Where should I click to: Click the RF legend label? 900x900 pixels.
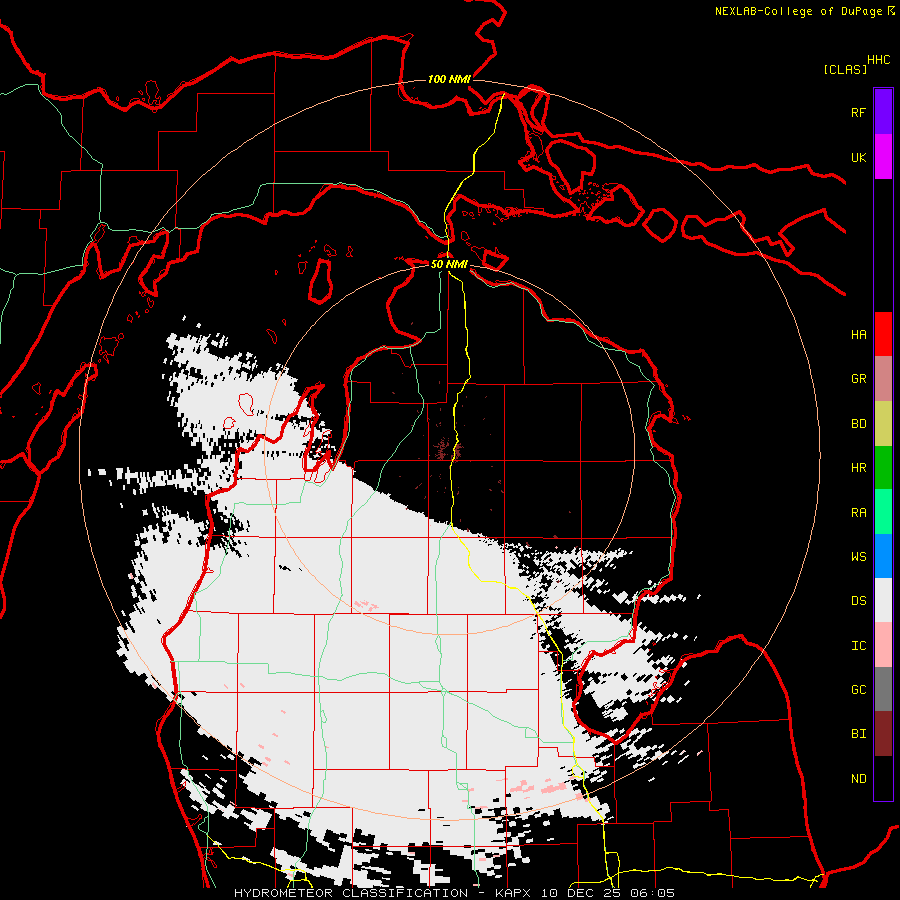click(858, 112)
